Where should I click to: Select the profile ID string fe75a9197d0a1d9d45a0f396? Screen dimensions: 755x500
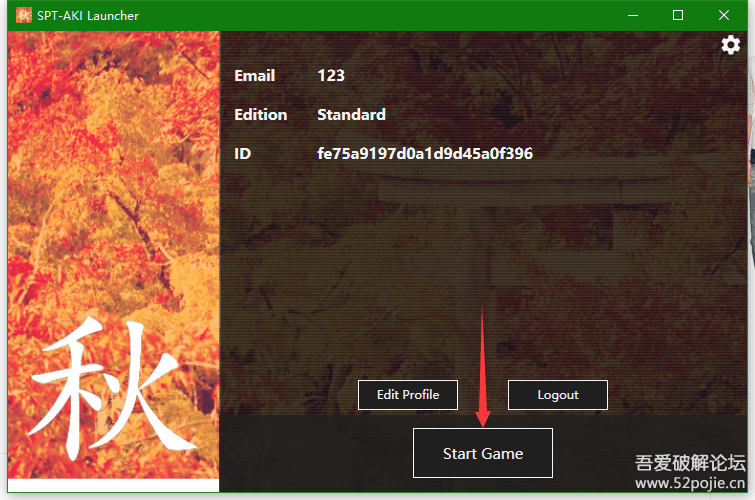(424, 154)
